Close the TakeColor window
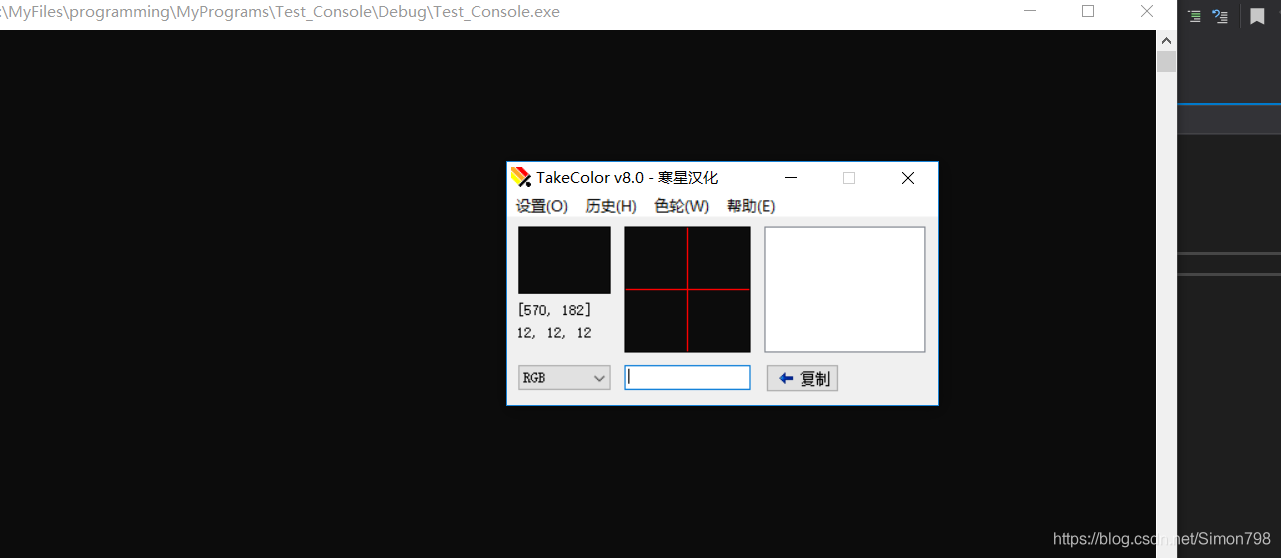The height and width of the screenshot is (558, 1281). pyautogui.click(x=907, y=178)
